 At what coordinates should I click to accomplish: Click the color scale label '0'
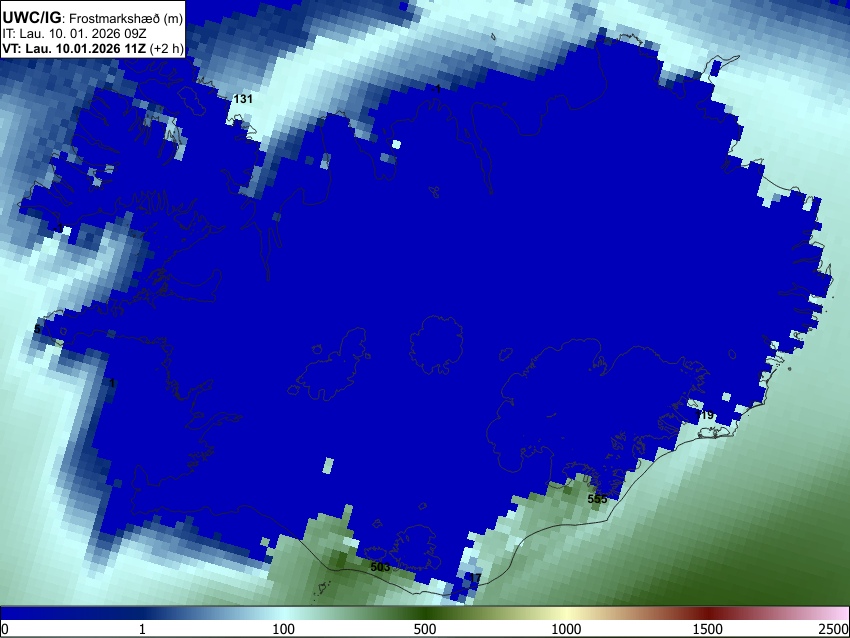click(5, 629)
